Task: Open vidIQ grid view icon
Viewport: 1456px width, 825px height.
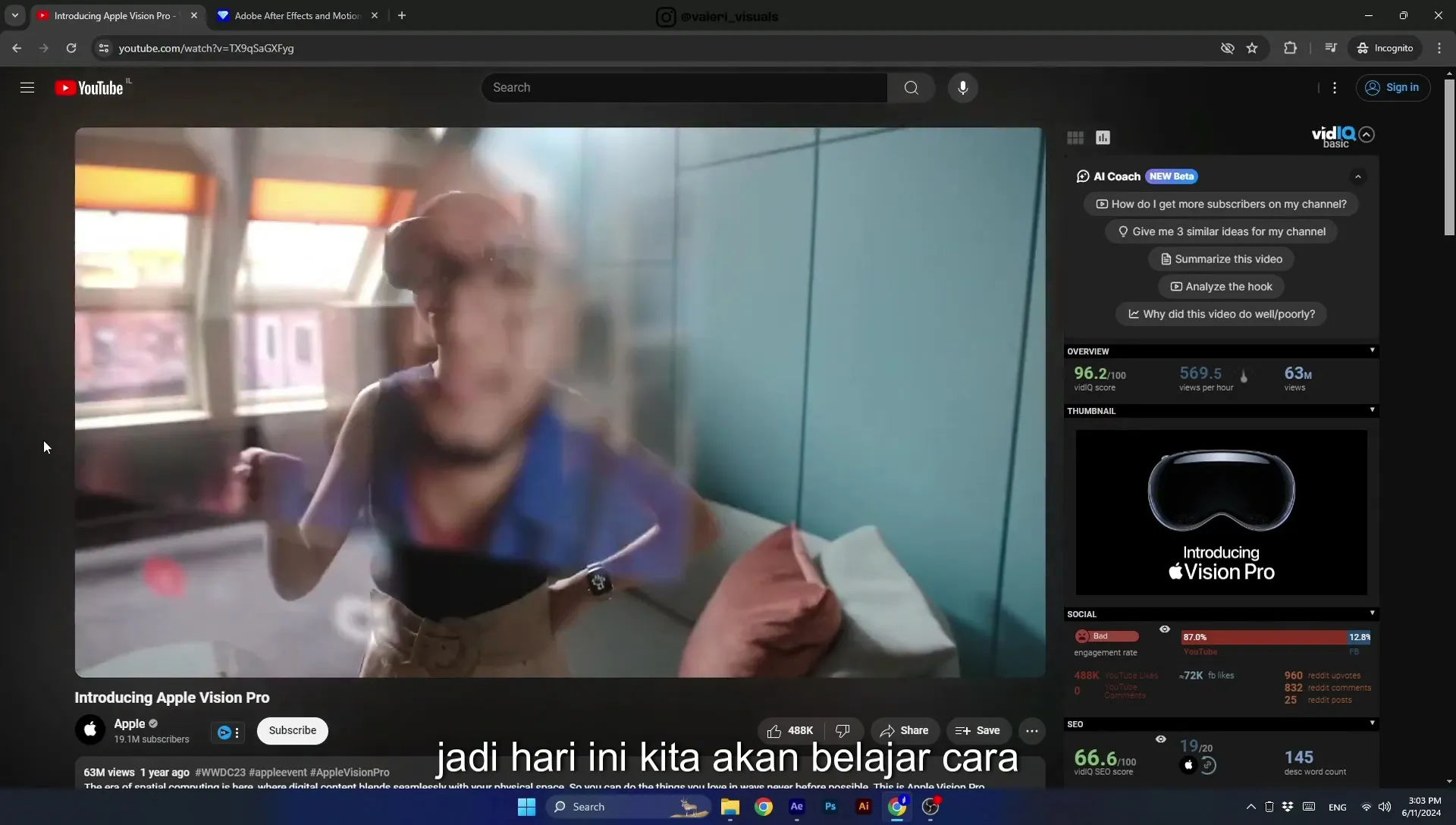Action: click(1075, 137)
